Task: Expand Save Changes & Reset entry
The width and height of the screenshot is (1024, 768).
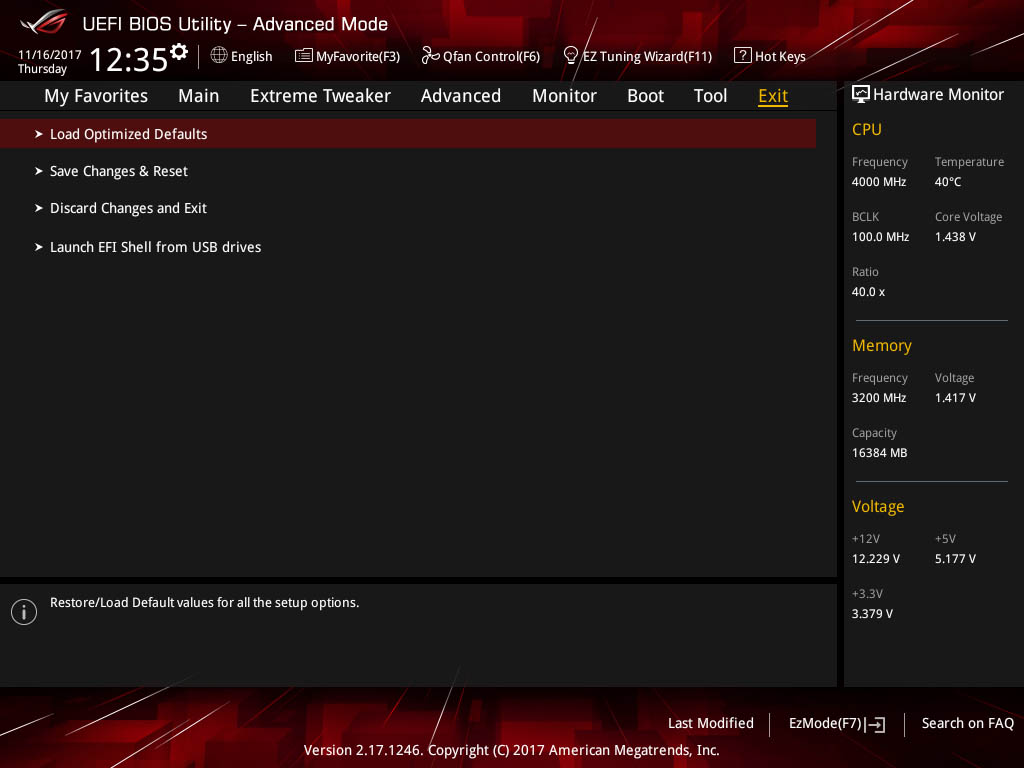Action: pos(111,171)
